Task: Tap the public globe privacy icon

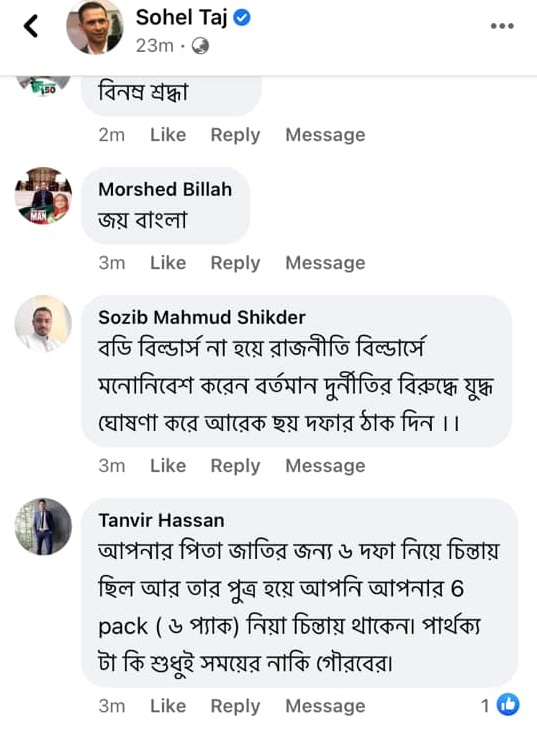Action: pos(200,46)
